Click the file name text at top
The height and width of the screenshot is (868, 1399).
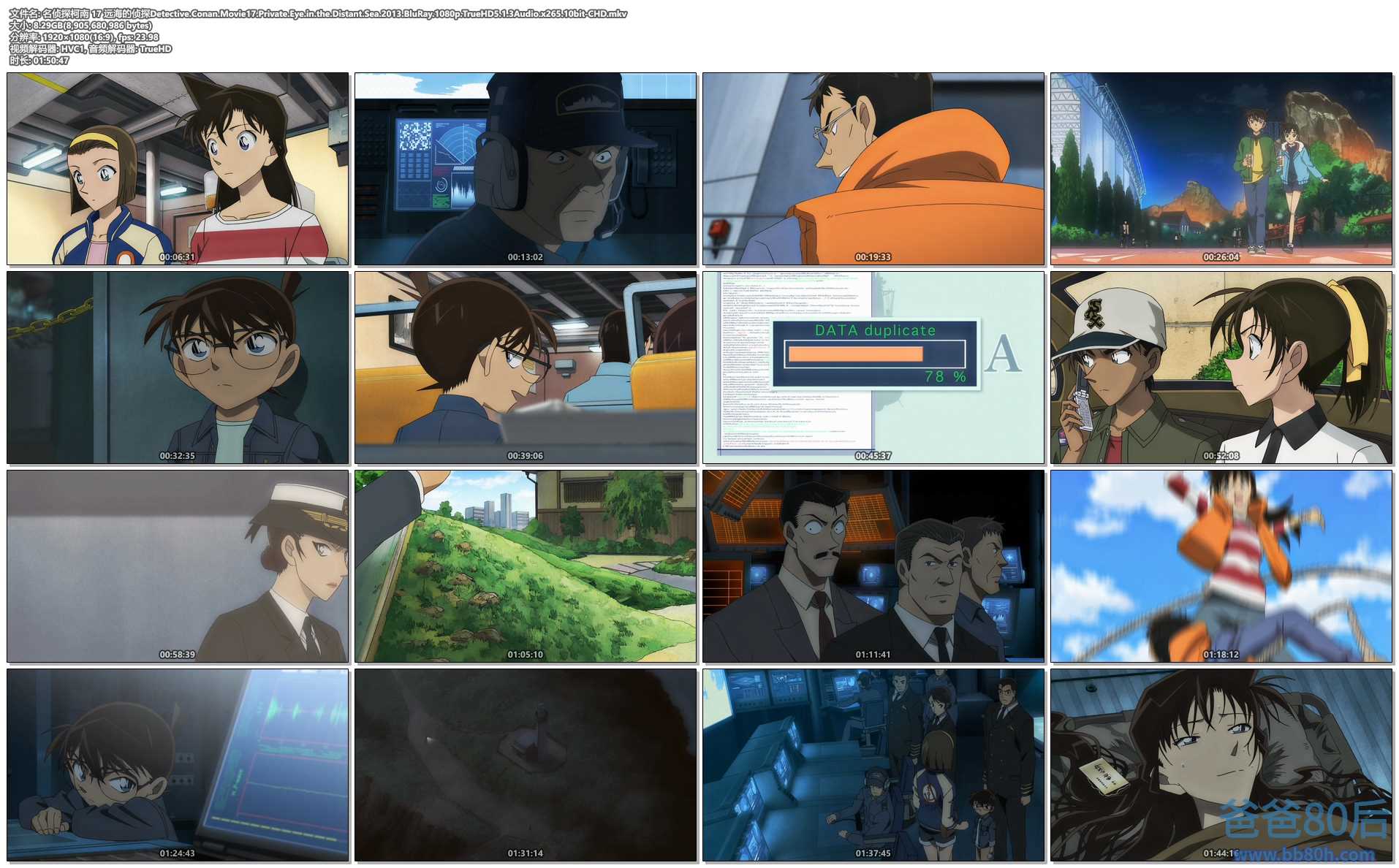[318, 13]
